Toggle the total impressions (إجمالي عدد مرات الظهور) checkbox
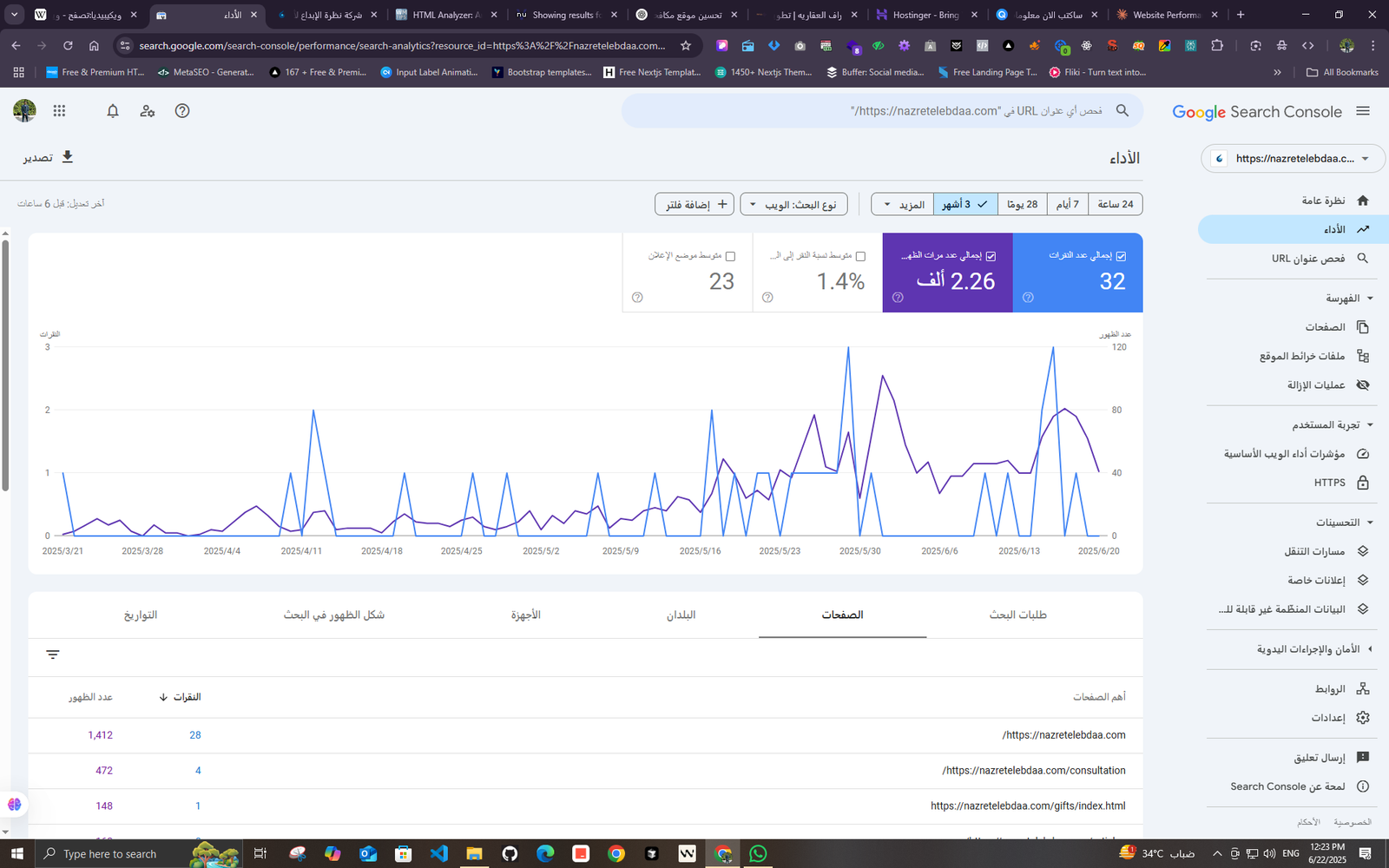Viewport: 1389px width, 868px height. coord(991,256)
